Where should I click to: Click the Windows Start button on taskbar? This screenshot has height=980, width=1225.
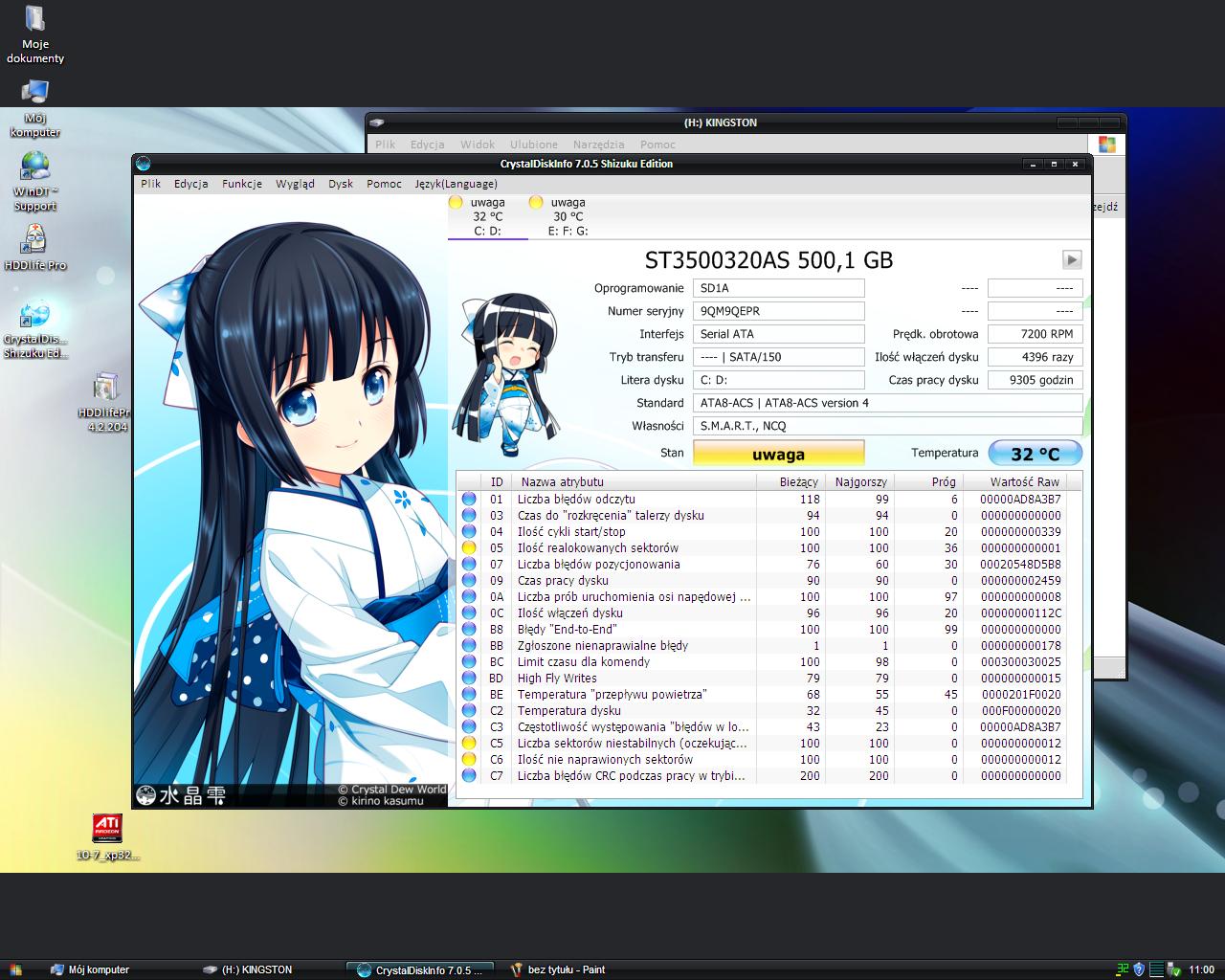(x=14, y=969)
